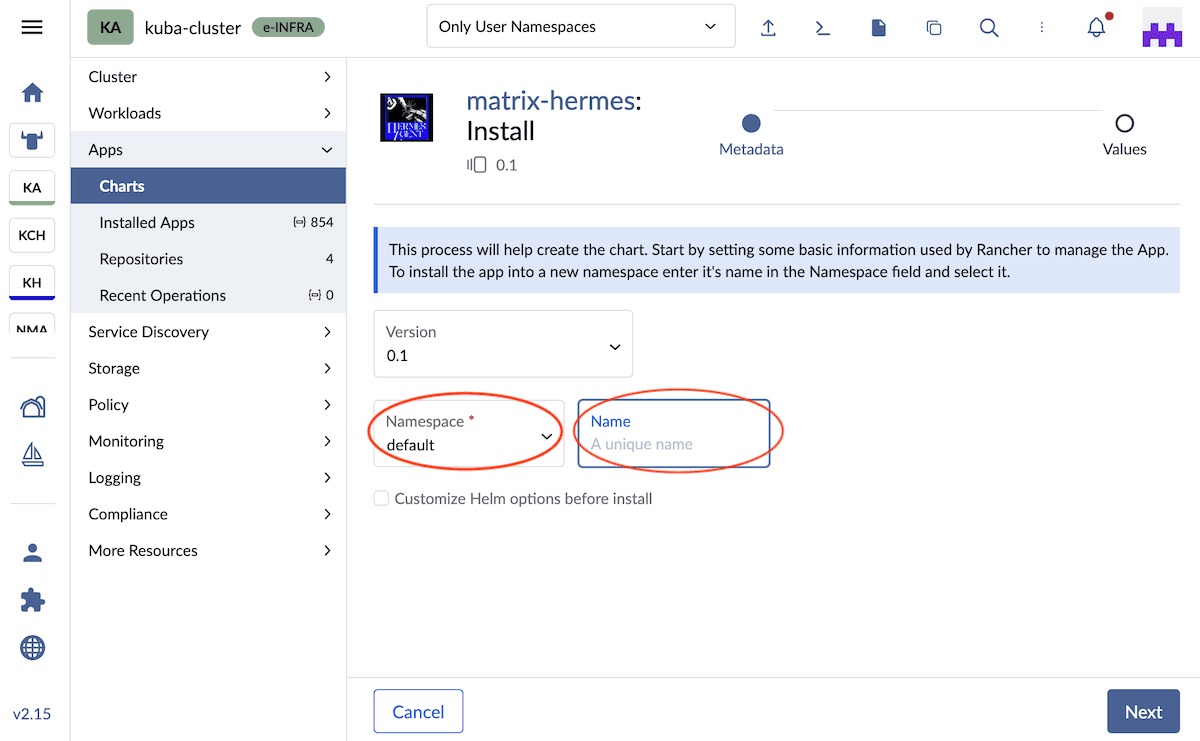Viewport: 1200px width, 741px height.
Task: Select the KA cluster shortcut
Action: [32, 188]
